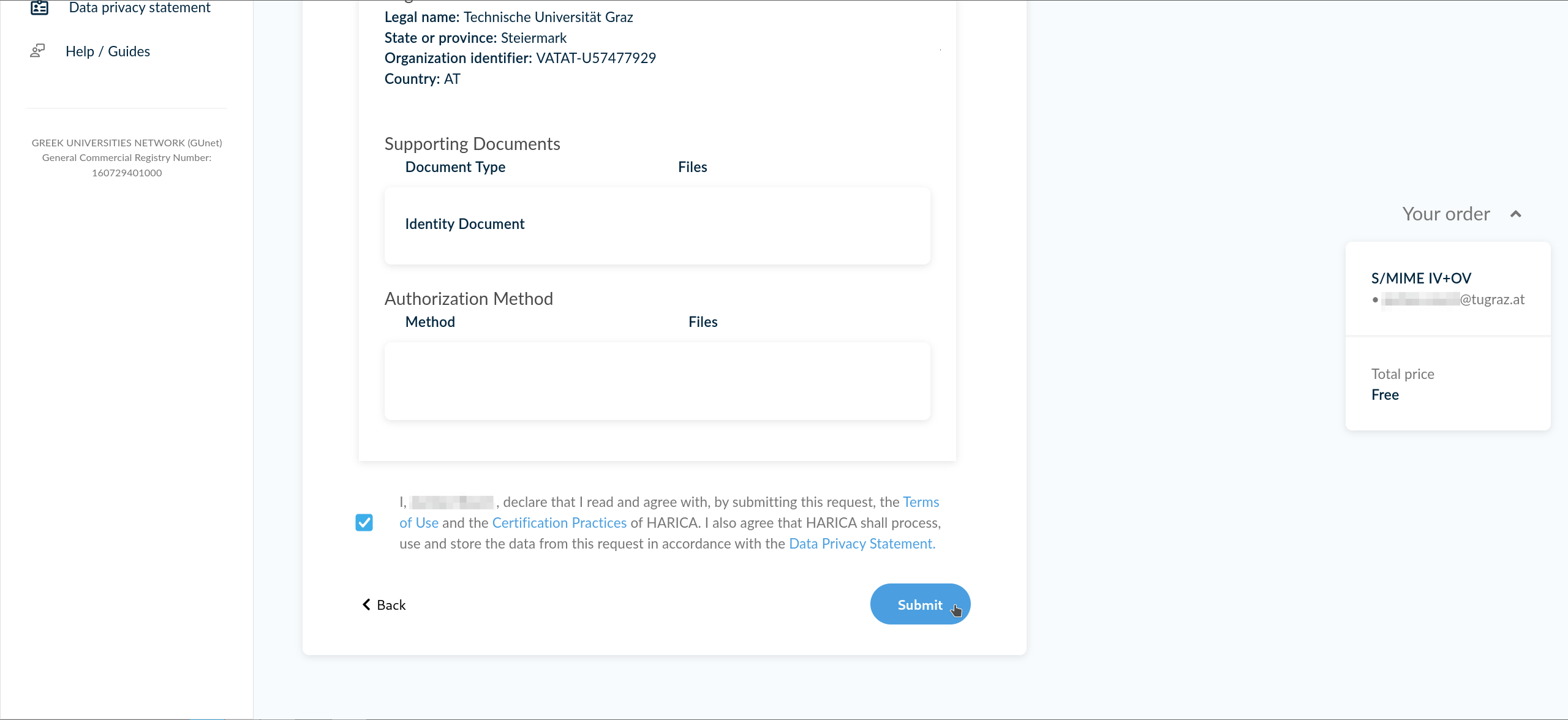The width and height of the screenshot is (1568, 720).
Task: Open Data privacy statement menu item
Action: 140,7
